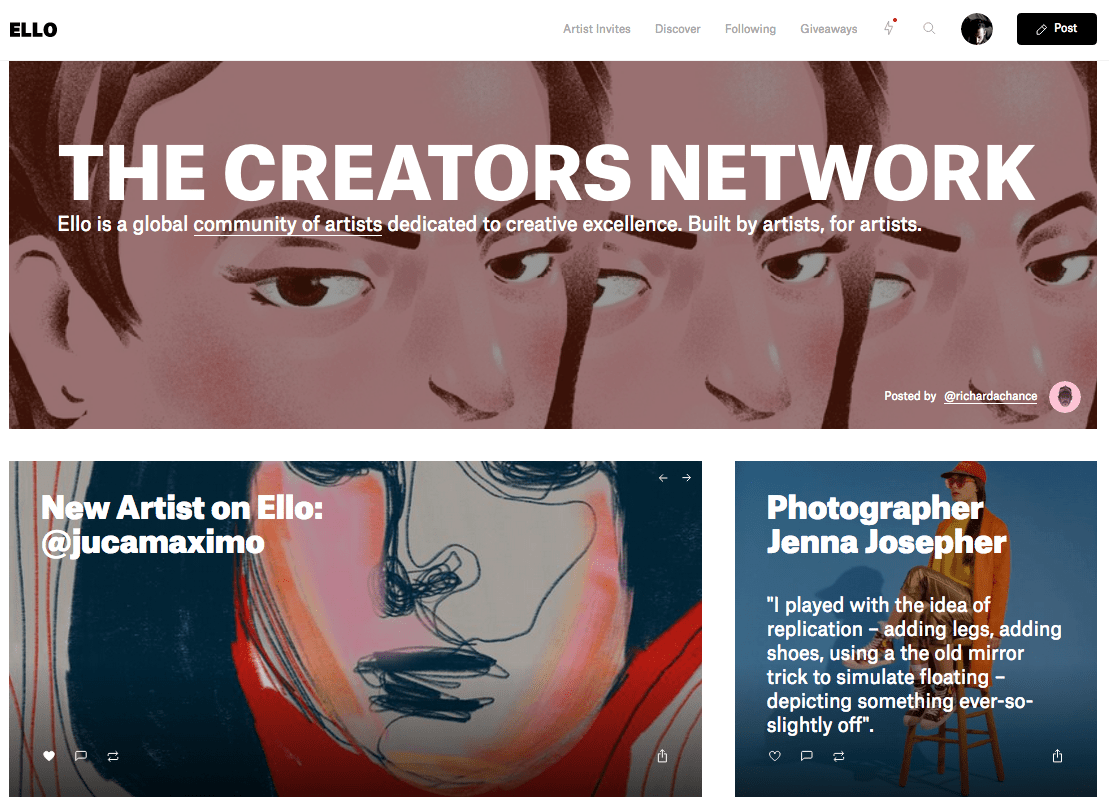Share the @jucamaximo post
The height and width of the screenshot is (809, 1109).
pos(662,756)
